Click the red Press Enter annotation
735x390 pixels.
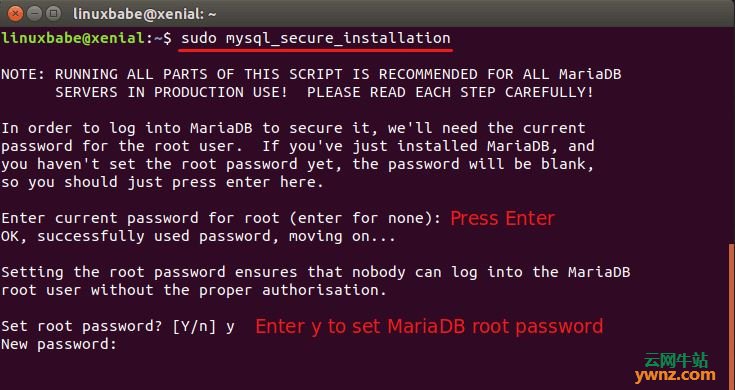click(x=502, y=218)
